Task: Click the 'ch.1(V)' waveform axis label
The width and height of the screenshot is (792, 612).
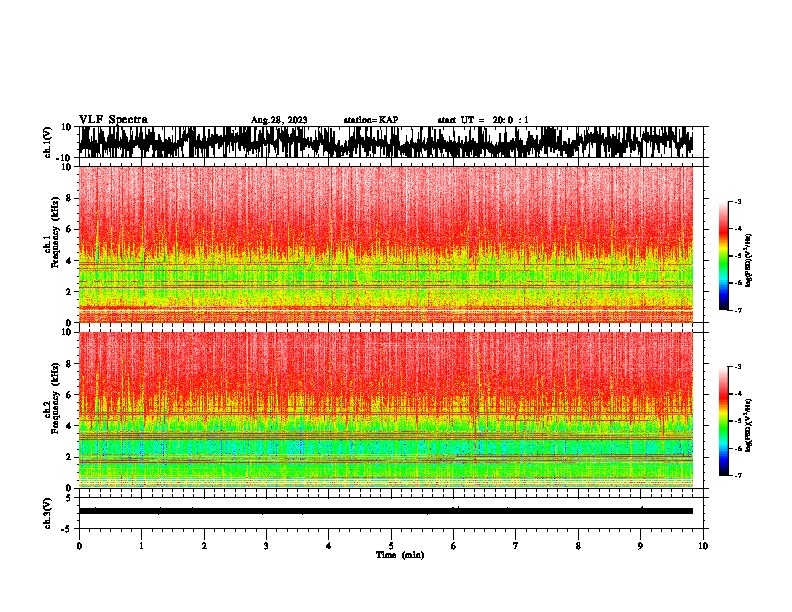Action: 48,142
